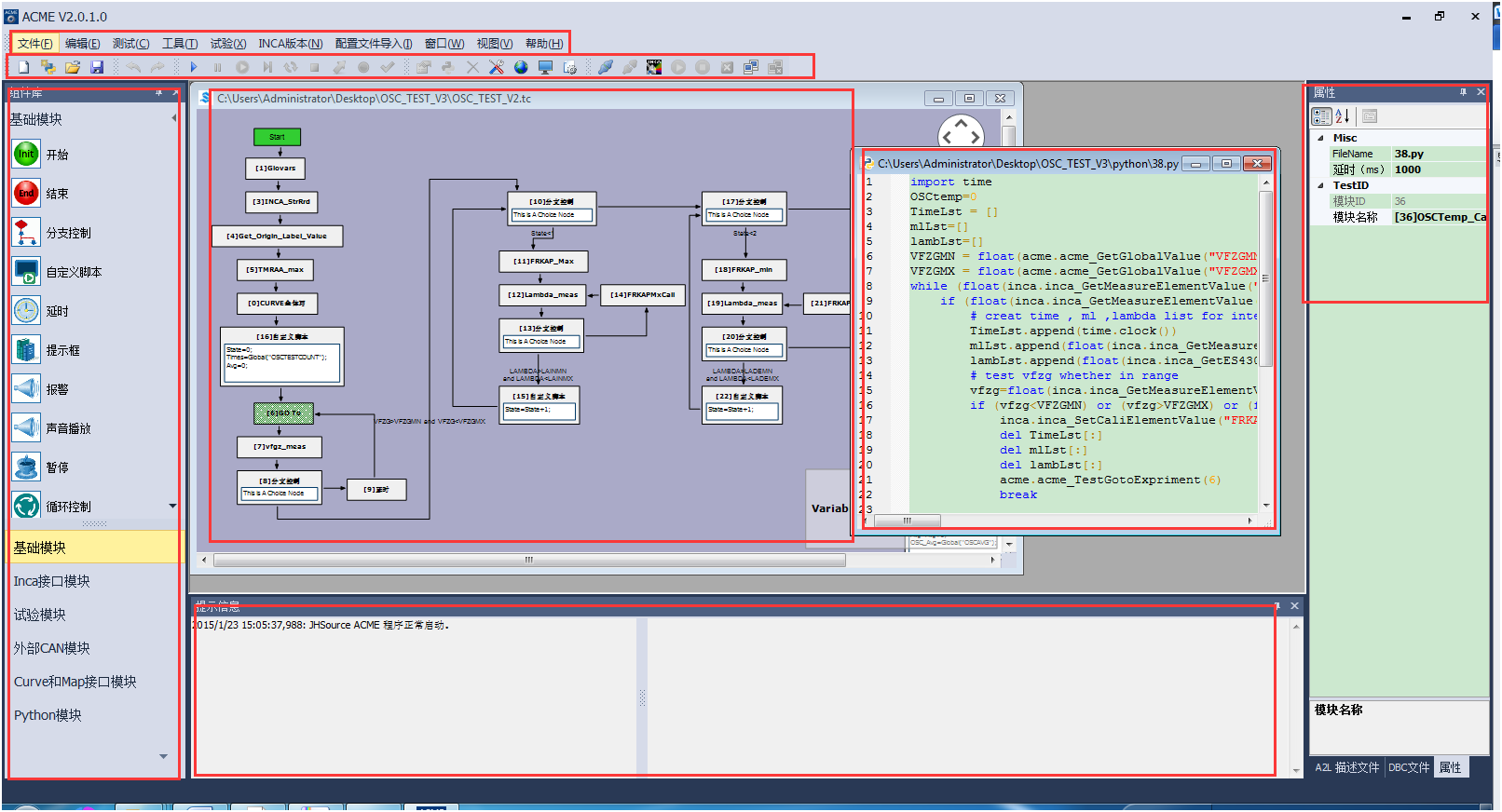Open the wrench and screwdriver settings icon
The height and width of the screenshot is (812, 1502).
pos(497,67)
